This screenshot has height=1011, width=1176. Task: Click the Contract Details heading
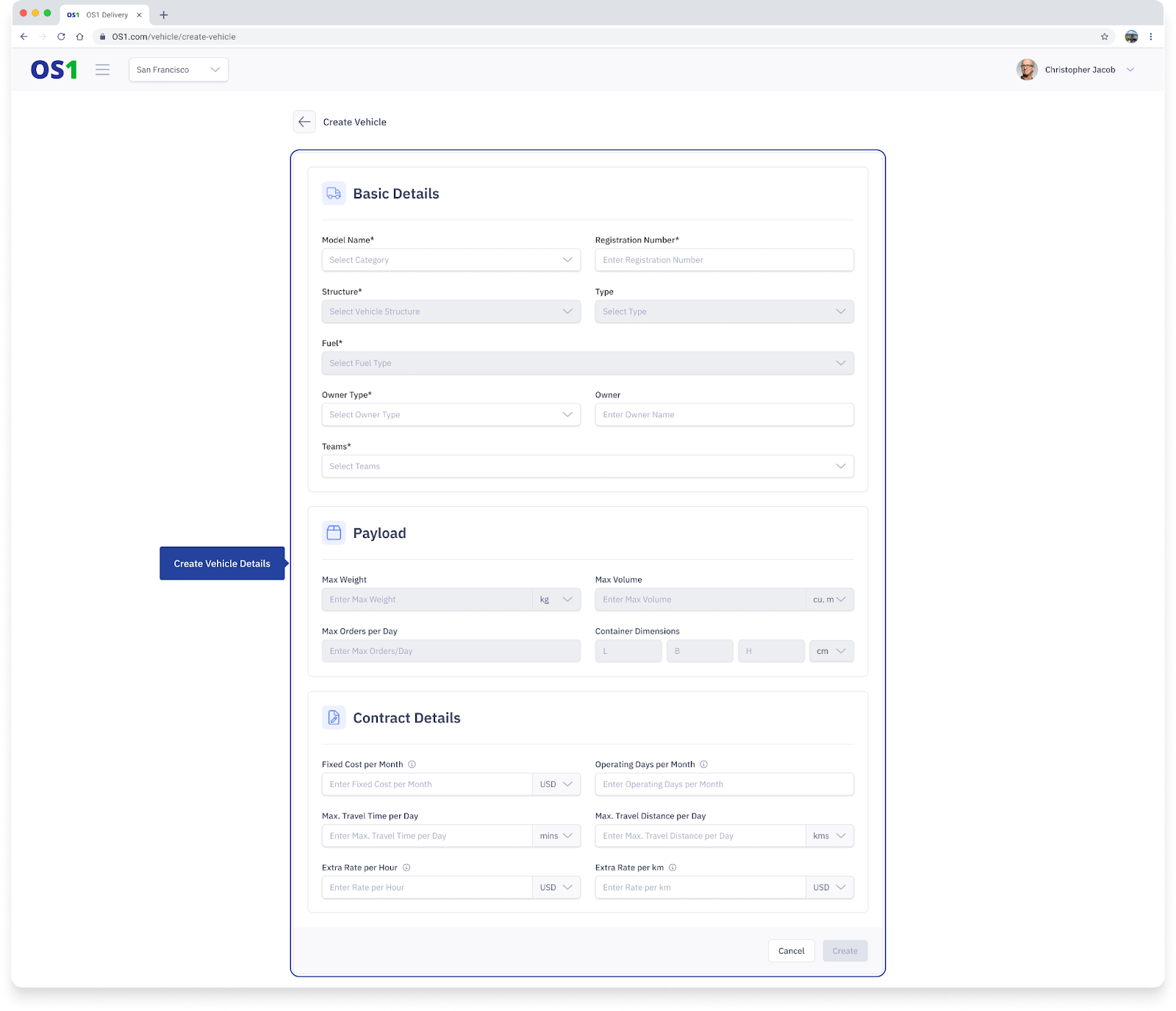coord(406,718)
